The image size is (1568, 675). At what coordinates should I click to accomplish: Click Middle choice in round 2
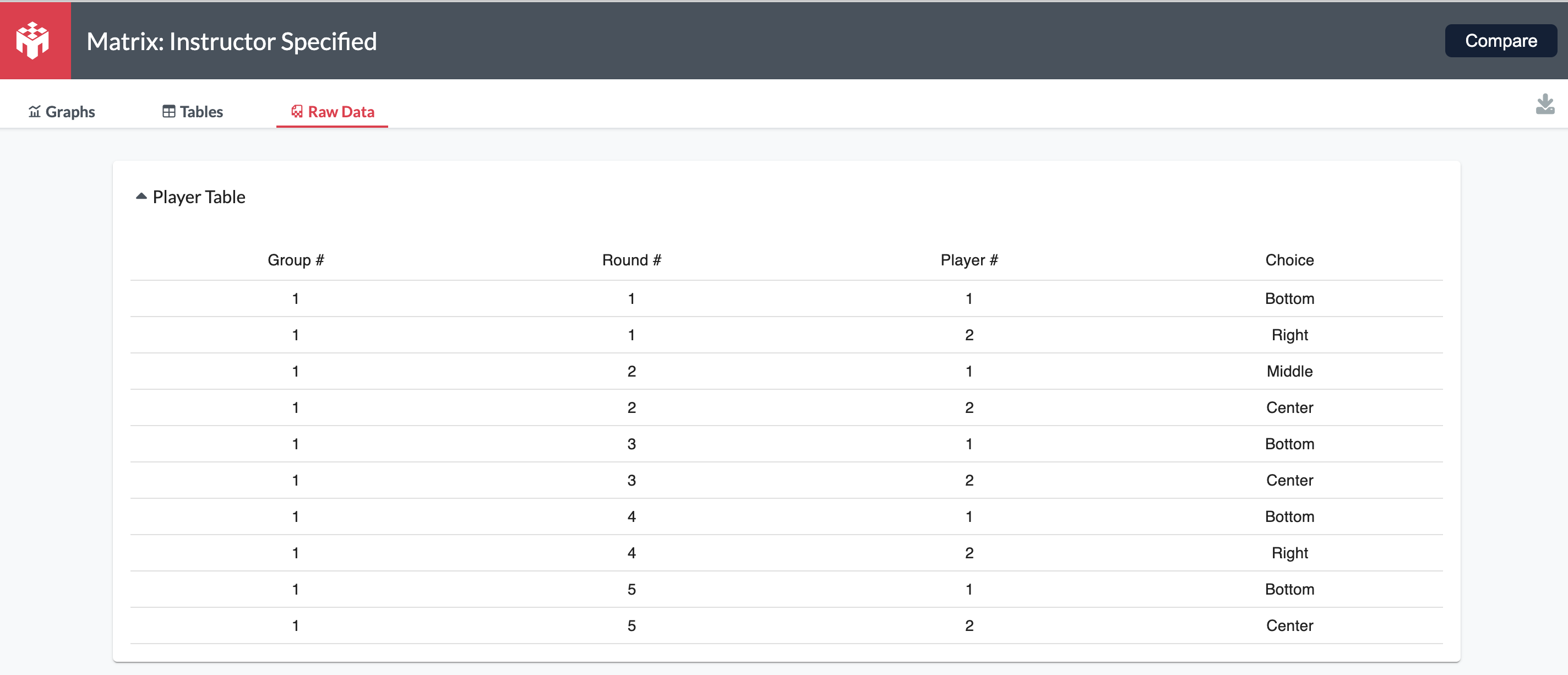point(1289,371)
